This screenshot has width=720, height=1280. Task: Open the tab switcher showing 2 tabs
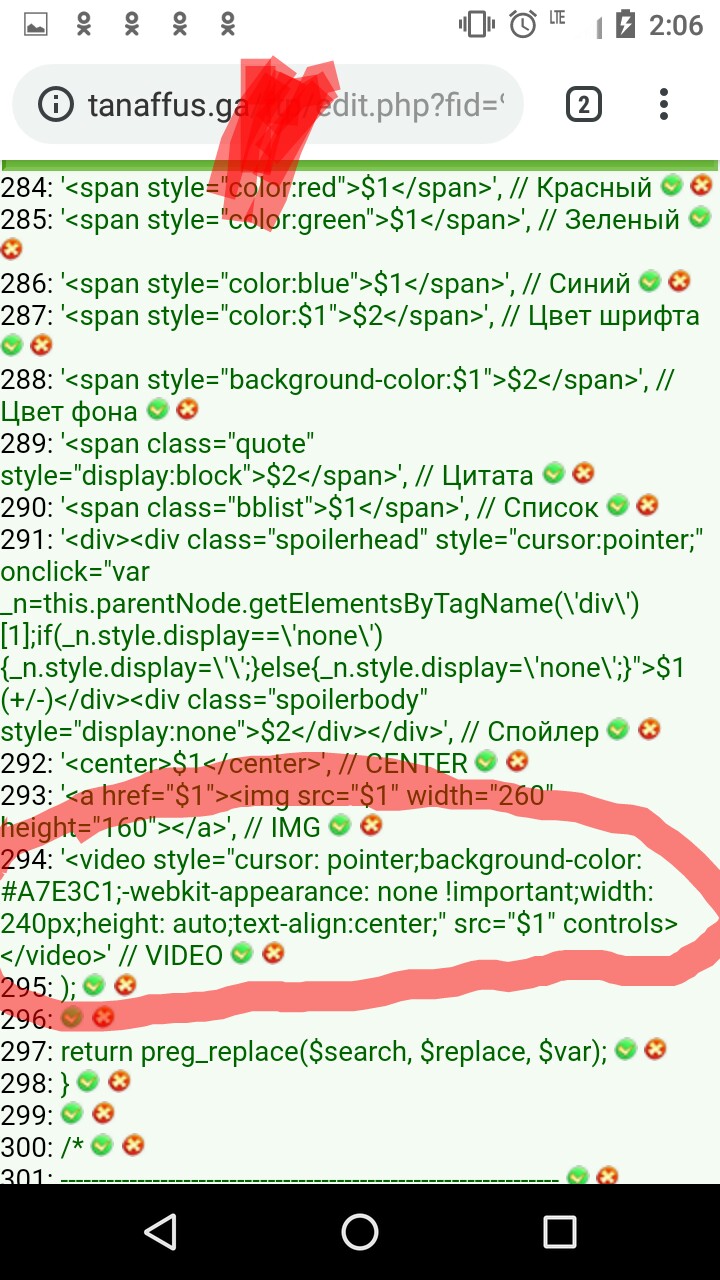(583, 104)
